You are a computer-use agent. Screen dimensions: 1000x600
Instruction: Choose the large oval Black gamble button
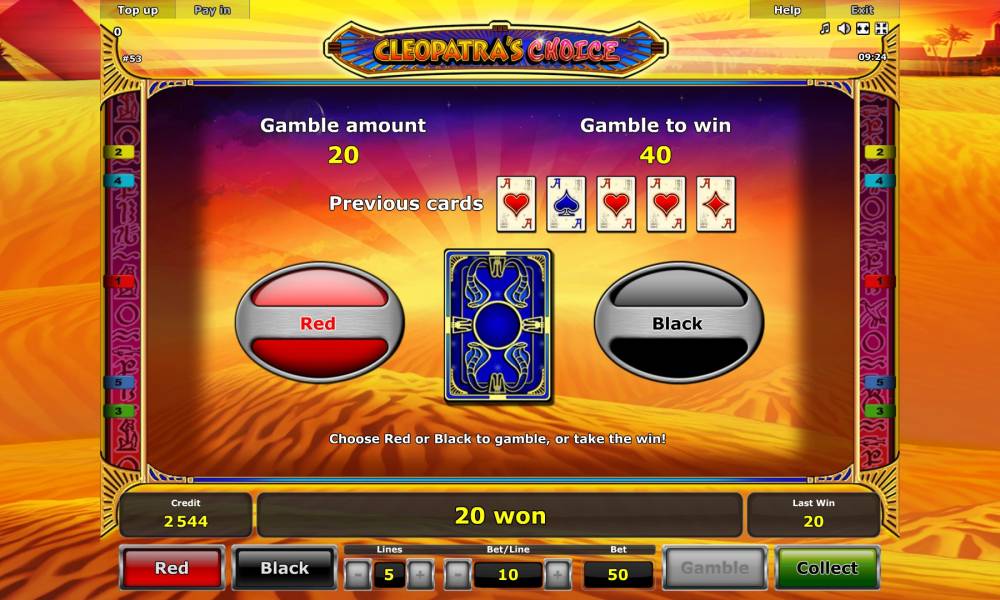[679, 323]
